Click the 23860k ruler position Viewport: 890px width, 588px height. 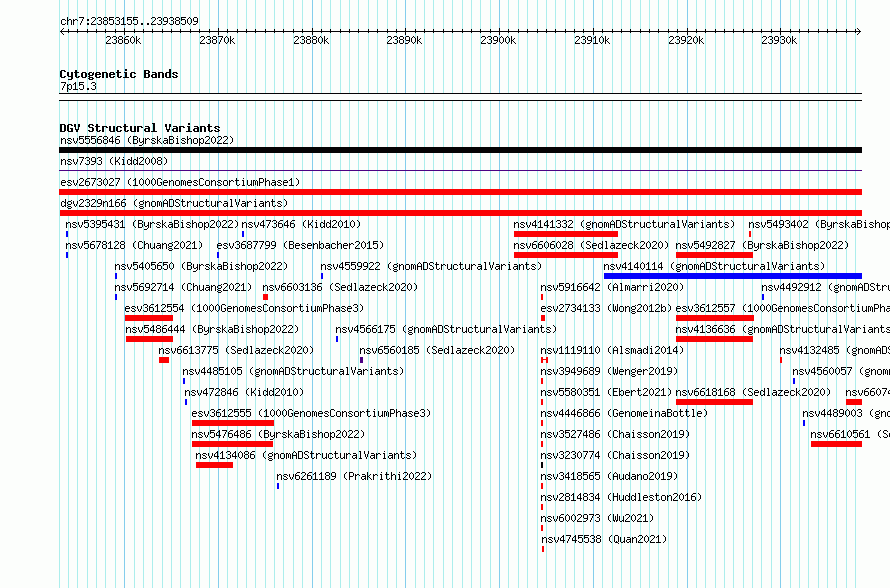pyautogui.click(x=123, y=40)
